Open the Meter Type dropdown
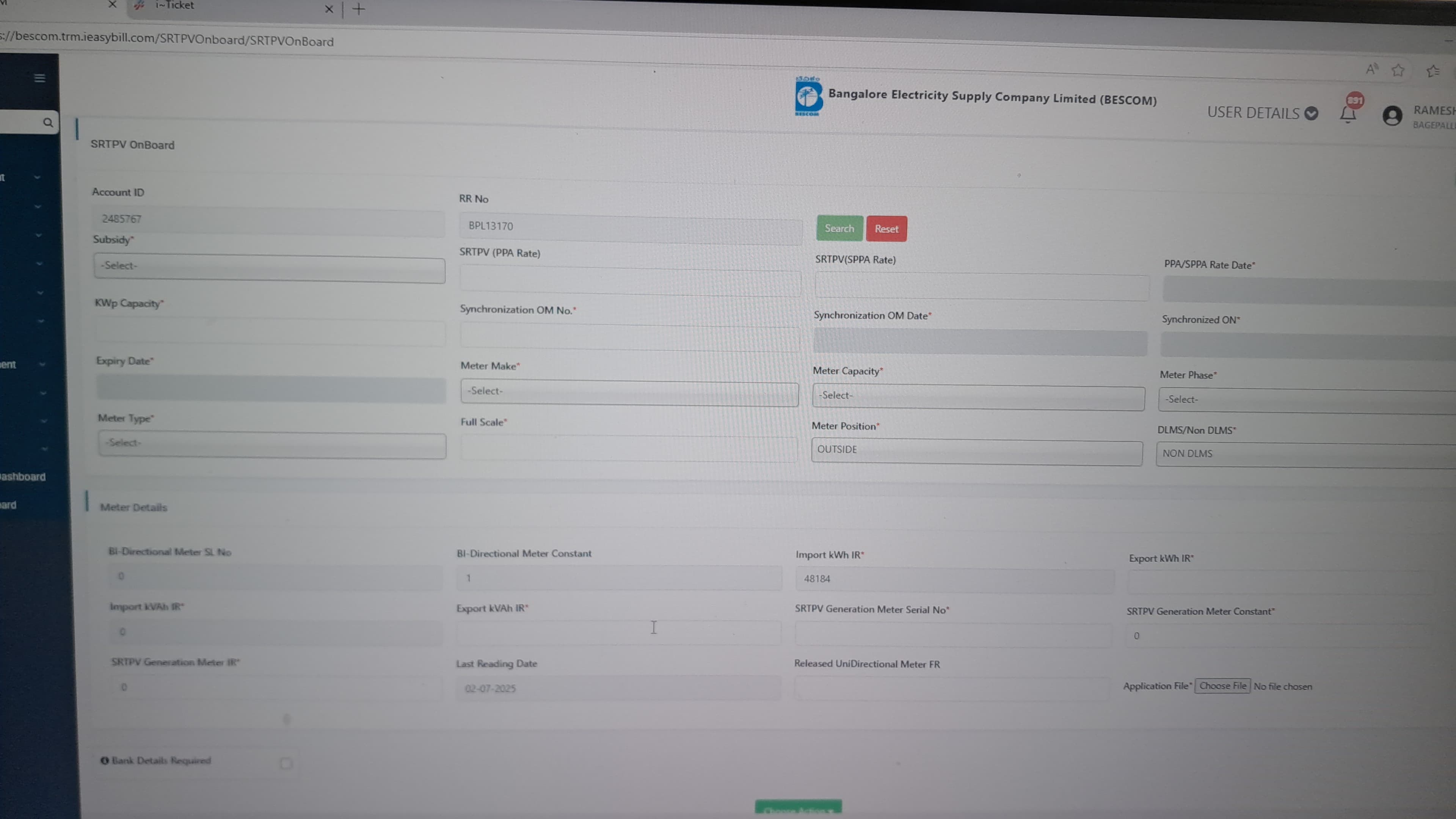This screenshot has height=819, width=1456. point(272,444)
